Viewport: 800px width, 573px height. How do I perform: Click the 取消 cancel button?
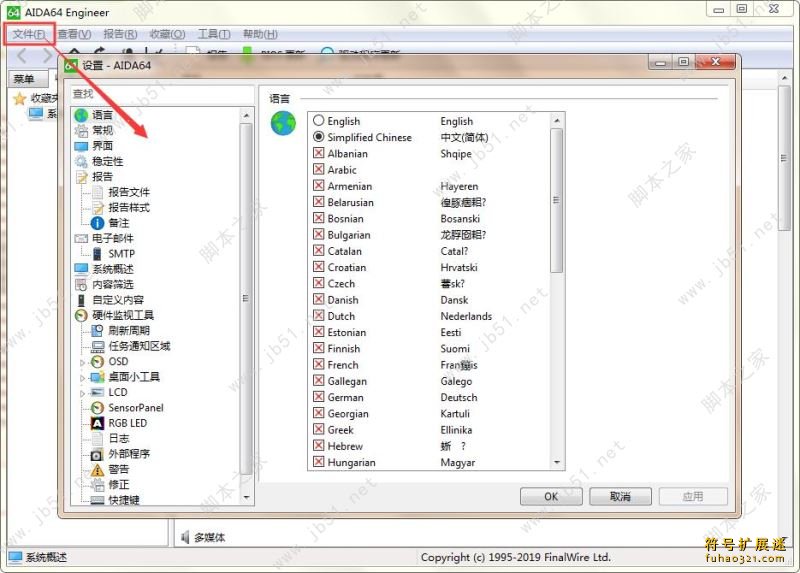pyautogui.click(x=620, y=496)
